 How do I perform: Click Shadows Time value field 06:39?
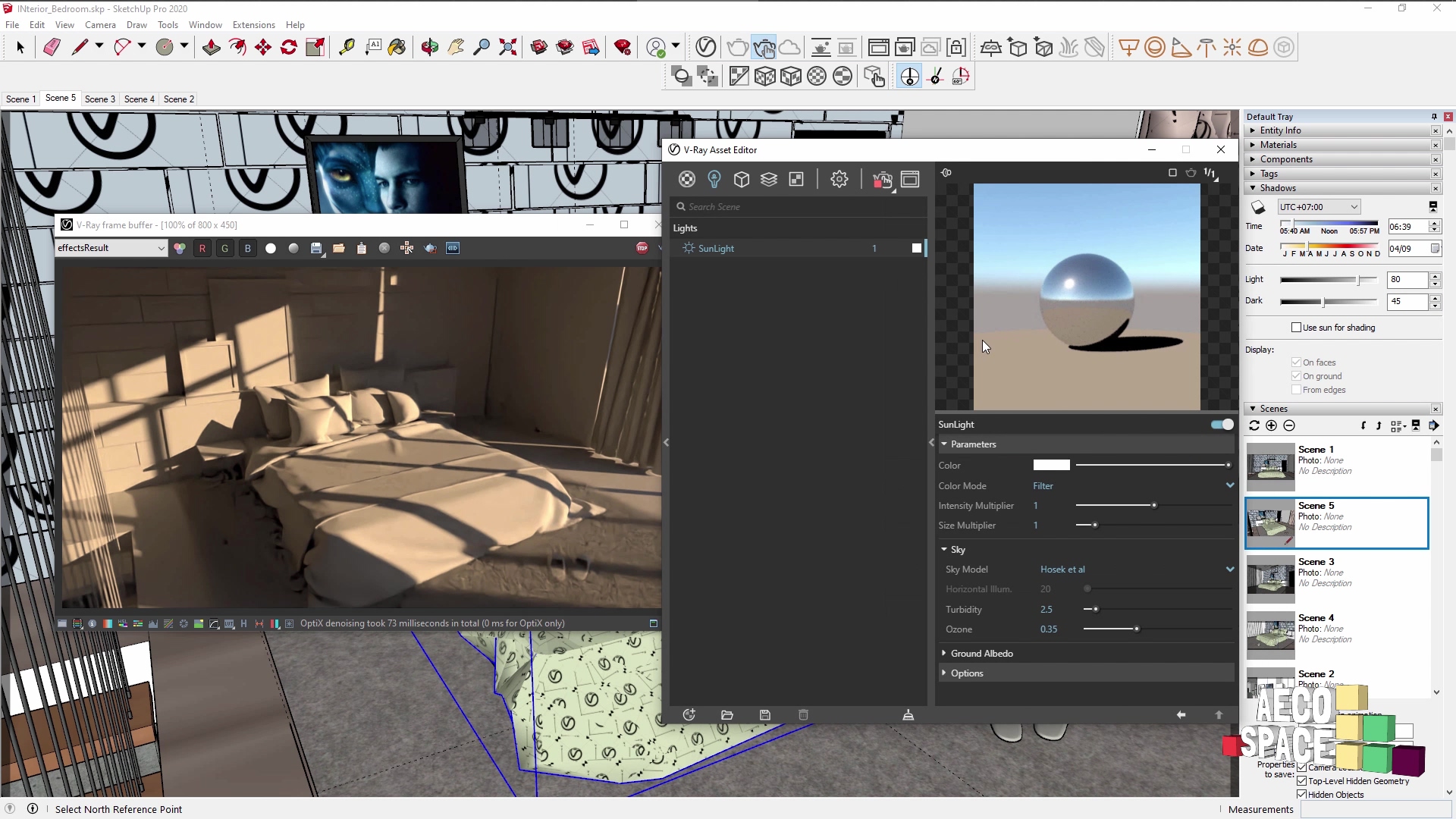click(x=1407, y=227)
